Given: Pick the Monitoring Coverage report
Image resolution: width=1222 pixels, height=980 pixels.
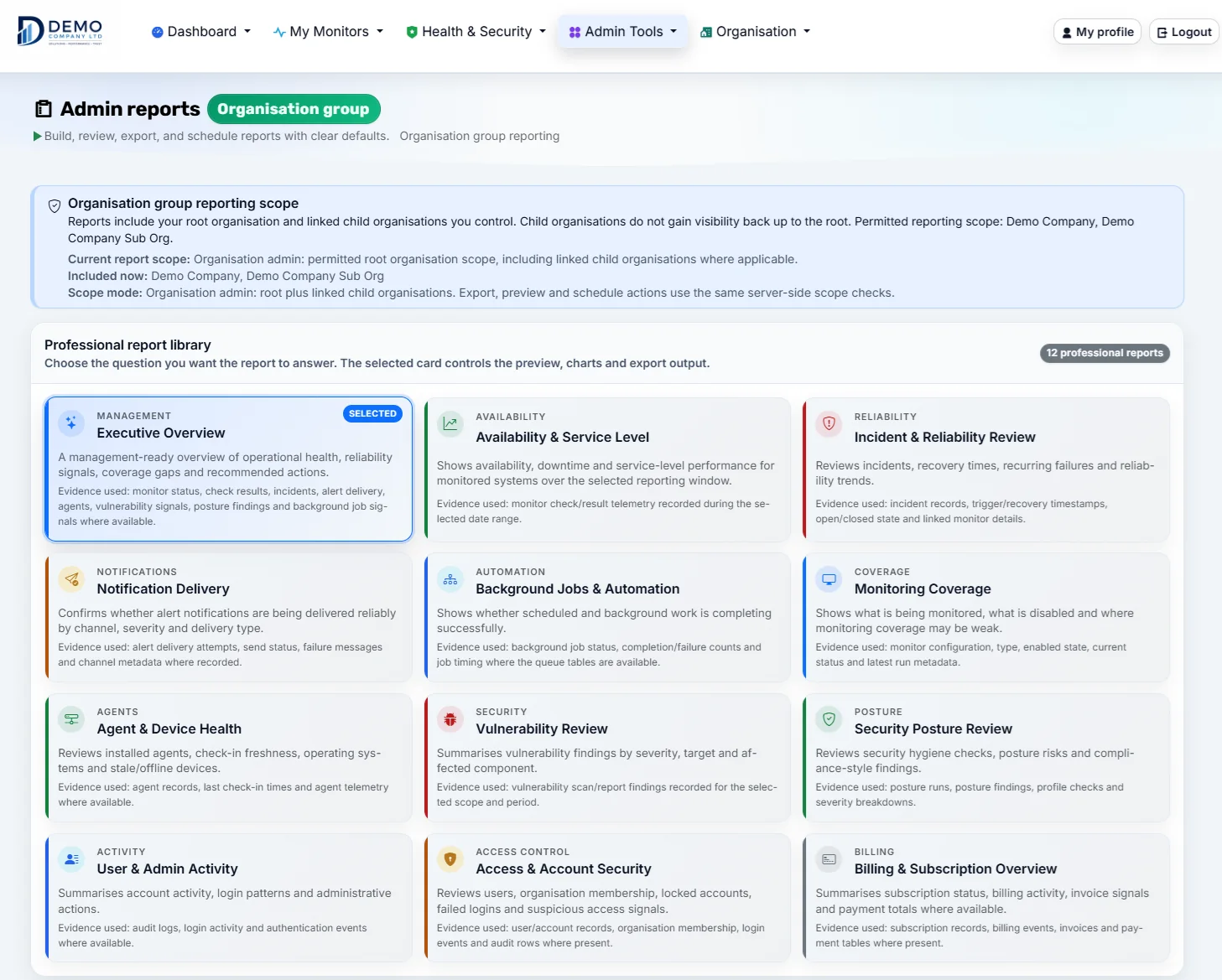Looking at the screenshot, I should (x=986, y=617).
